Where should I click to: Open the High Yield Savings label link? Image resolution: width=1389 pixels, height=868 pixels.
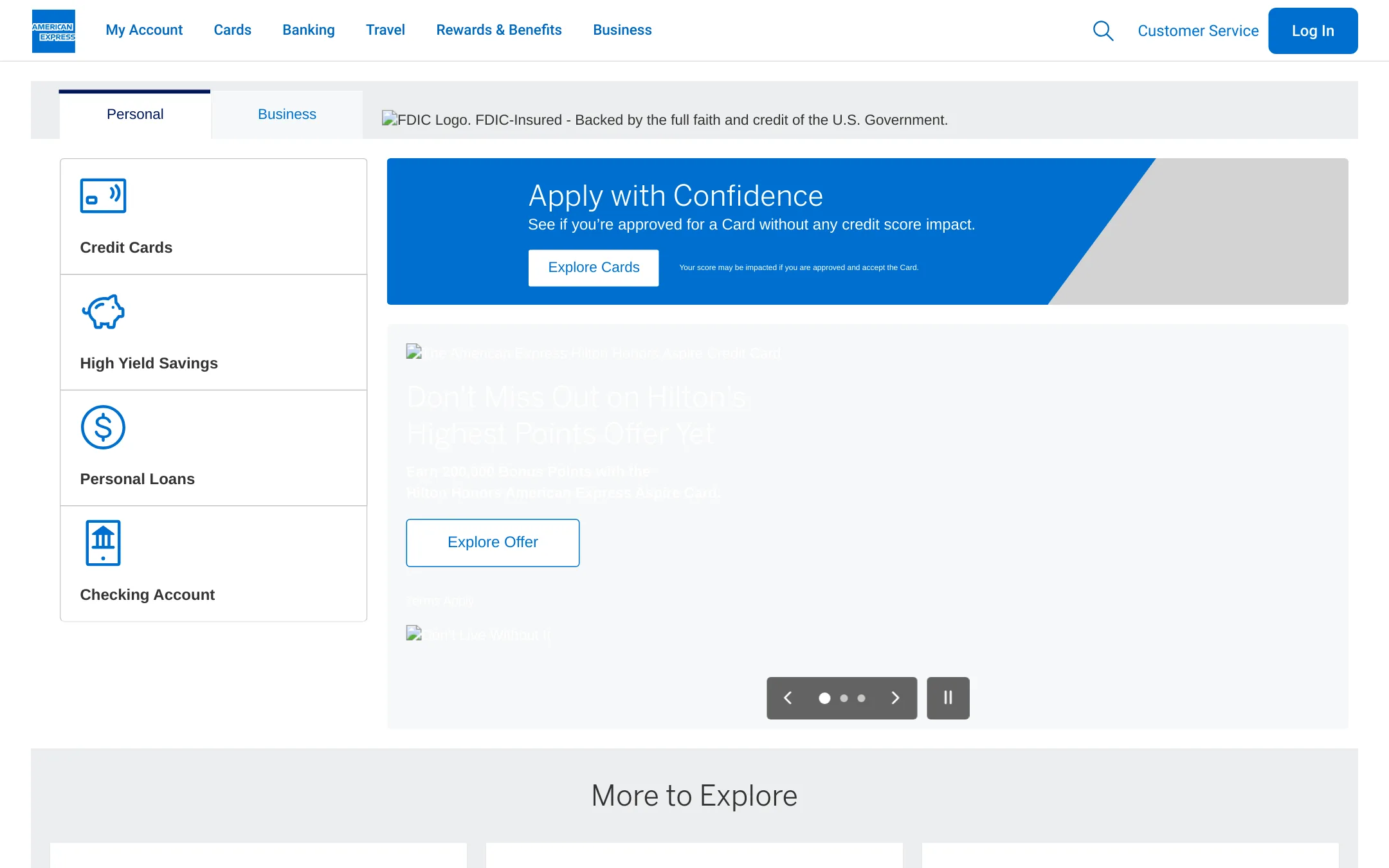(x=149, y=363)
